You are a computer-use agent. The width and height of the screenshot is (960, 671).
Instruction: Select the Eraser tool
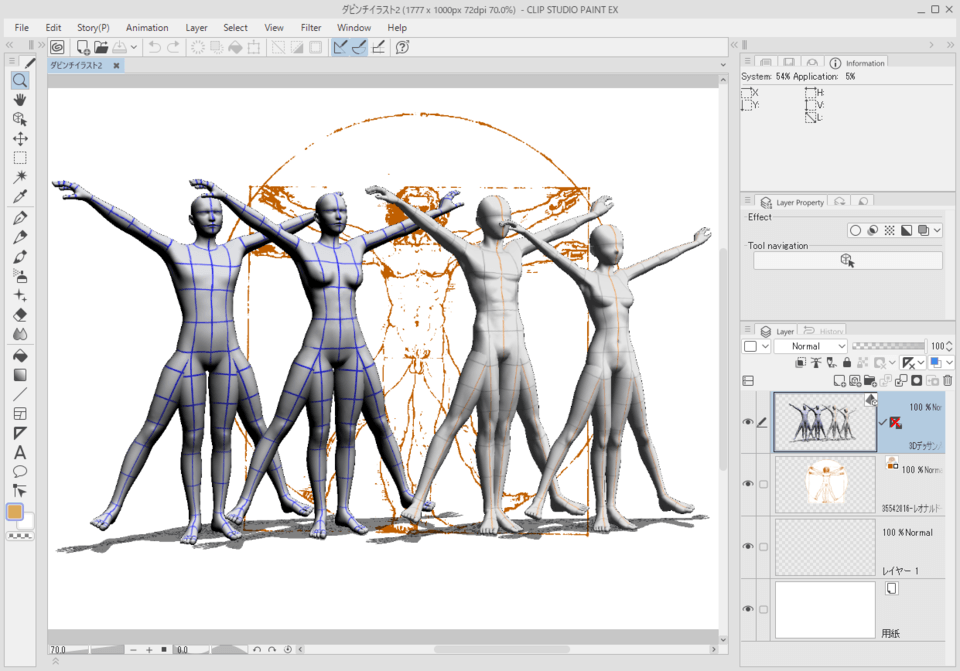[x=20, y=315]
